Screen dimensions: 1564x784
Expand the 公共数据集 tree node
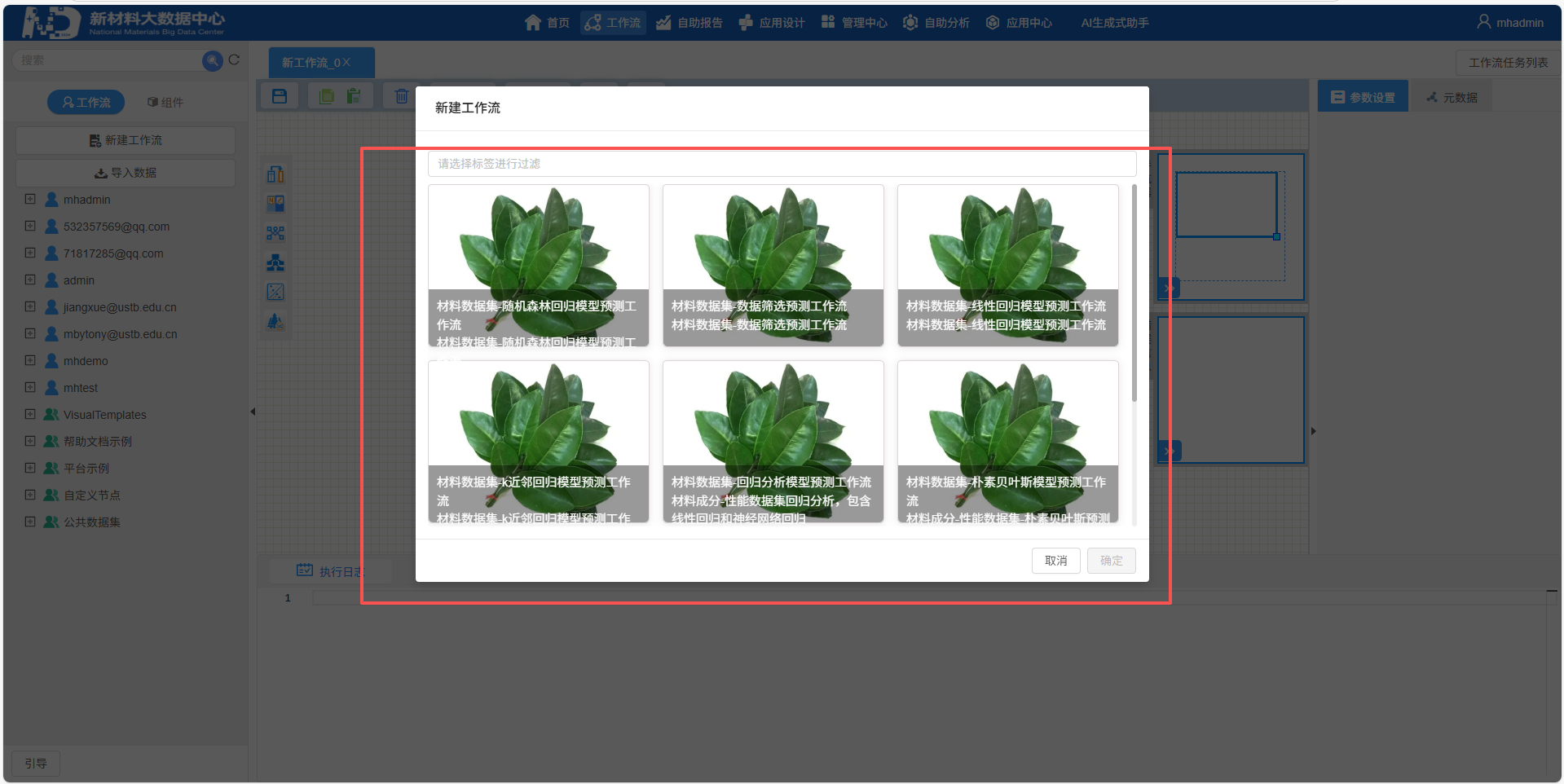[x=30, y=522]
